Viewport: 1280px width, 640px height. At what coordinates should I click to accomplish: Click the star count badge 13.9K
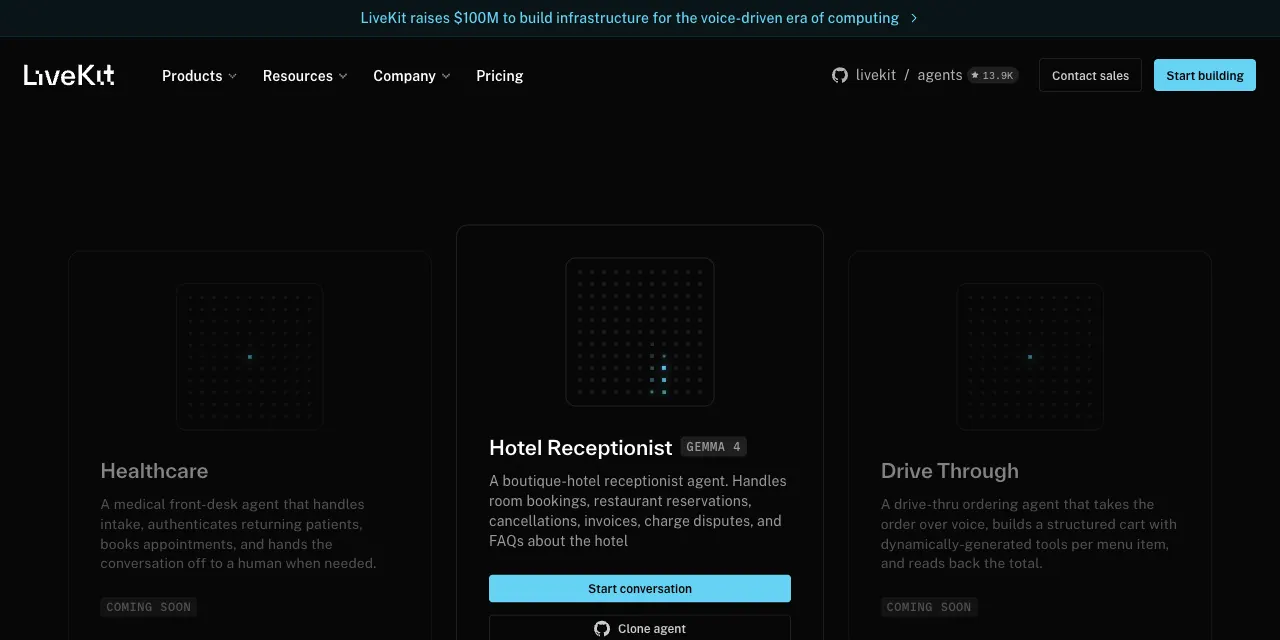point(993,75)
